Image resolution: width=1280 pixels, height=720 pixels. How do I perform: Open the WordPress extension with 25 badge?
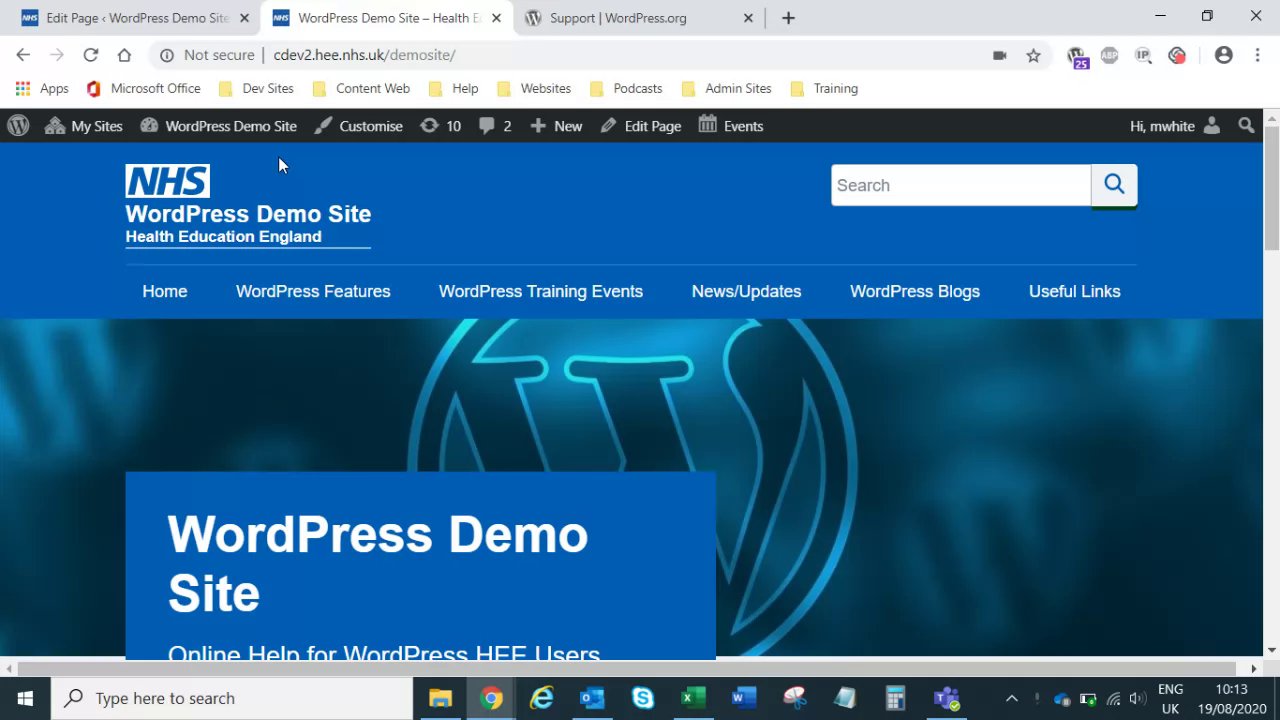tap(1077, 57)
